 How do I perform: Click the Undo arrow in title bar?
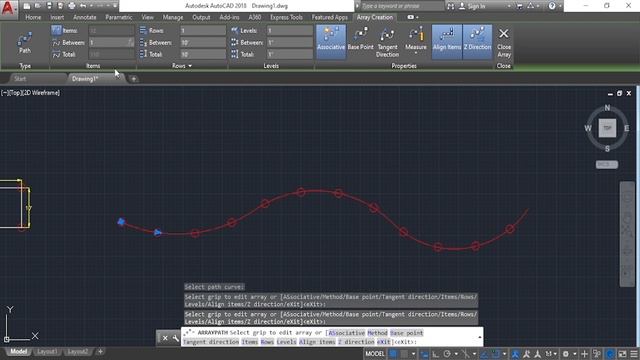pos(83,6)
